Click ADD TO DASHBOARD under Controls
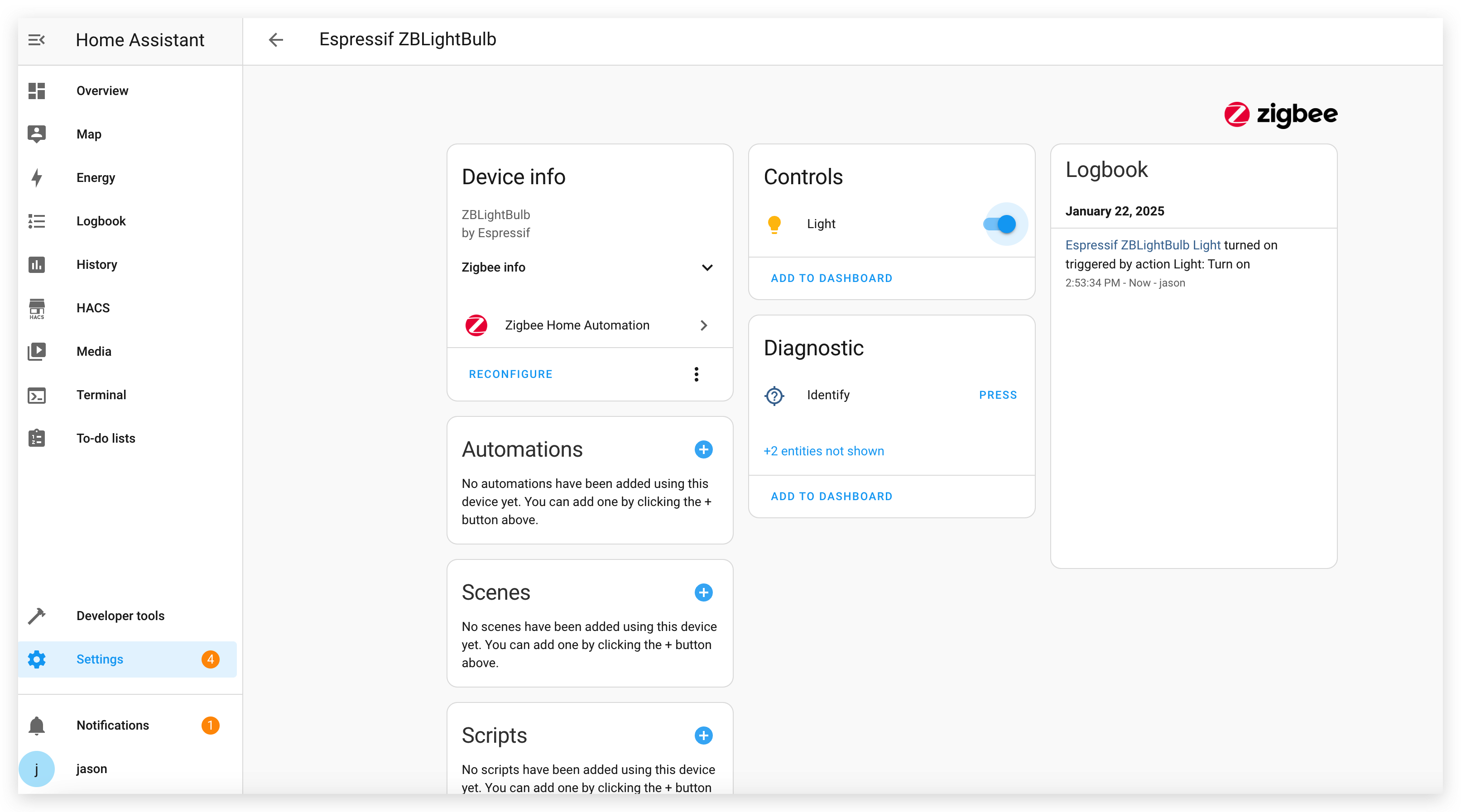 click(831, 278)
